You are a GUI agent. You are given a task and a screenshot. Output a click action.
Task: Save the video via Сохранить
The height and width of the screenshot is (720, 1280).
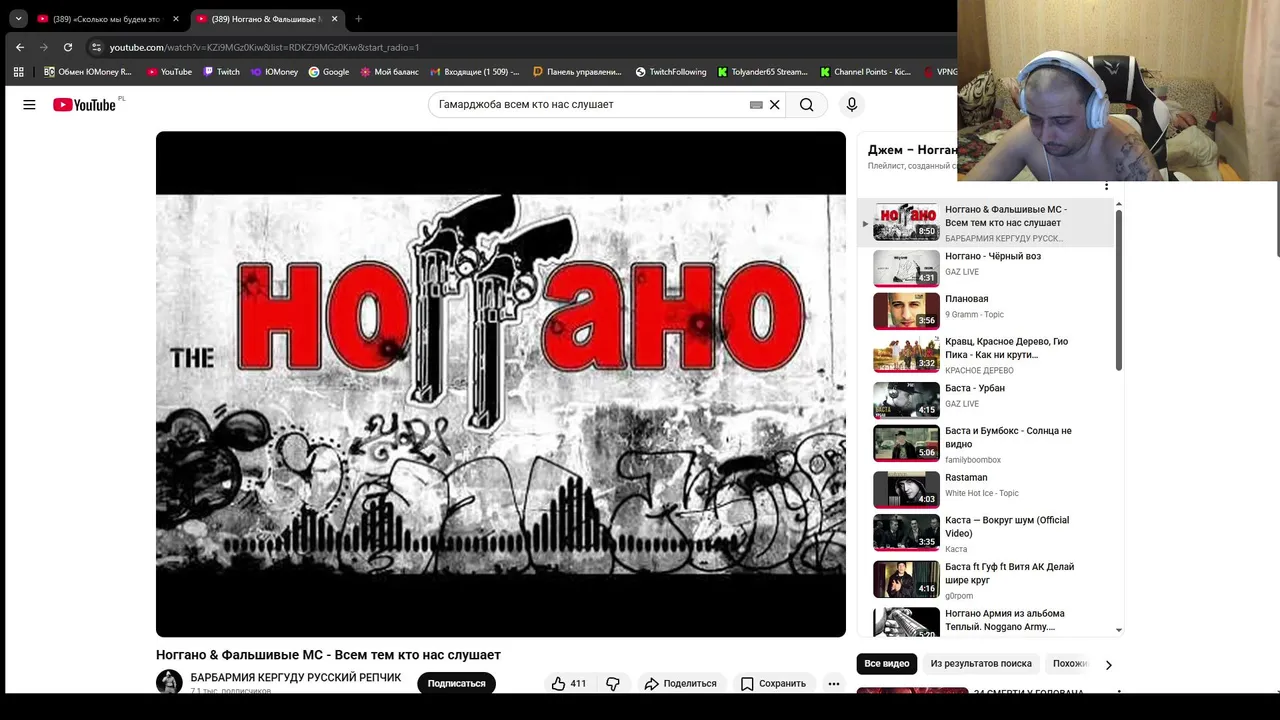(773, 684)
